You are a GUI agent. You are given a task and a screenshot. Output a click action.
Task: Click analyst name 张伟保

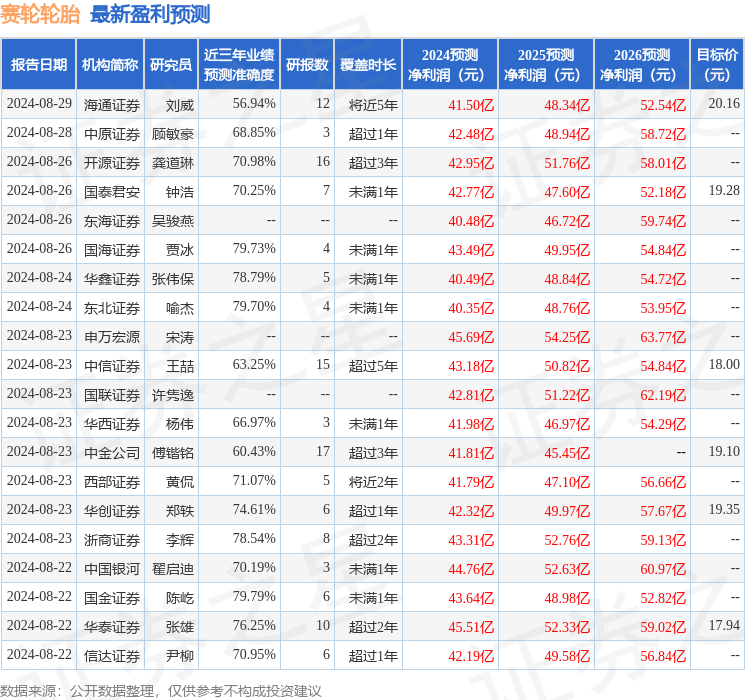pyautogui.click(x=173, y=279)
